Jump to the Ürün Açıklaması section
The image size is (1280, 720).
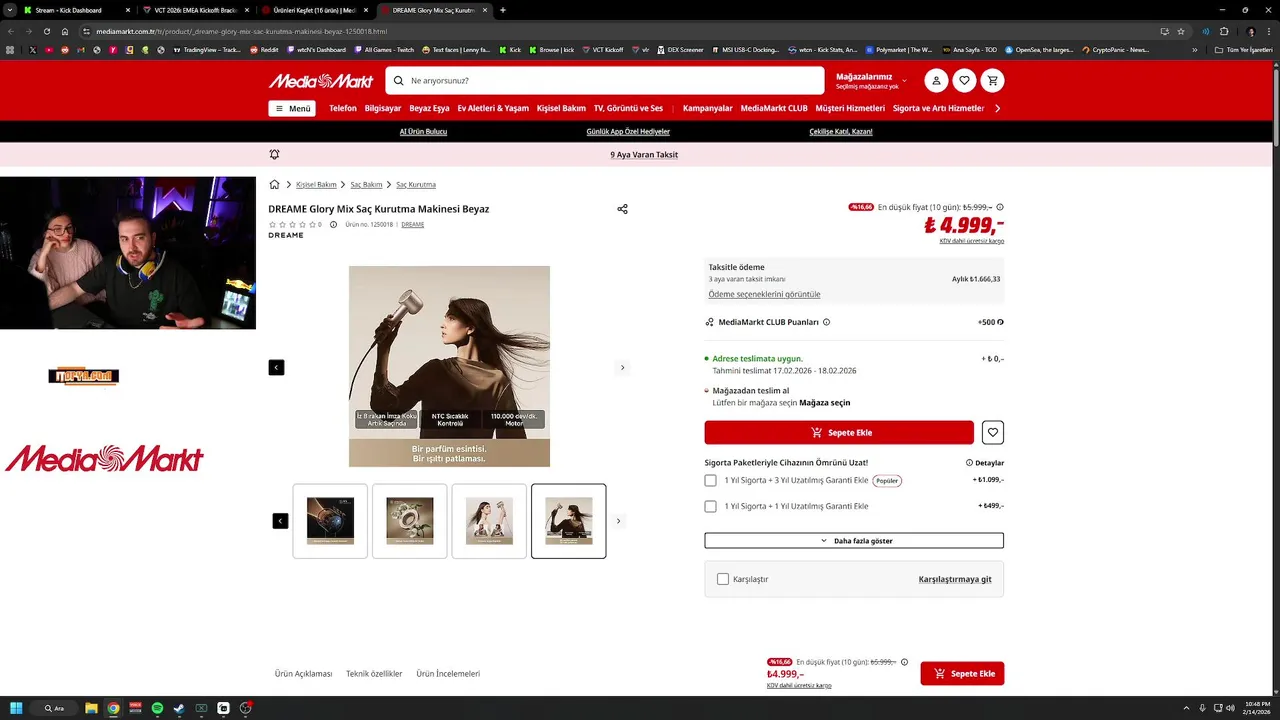(x=303, y=674)
